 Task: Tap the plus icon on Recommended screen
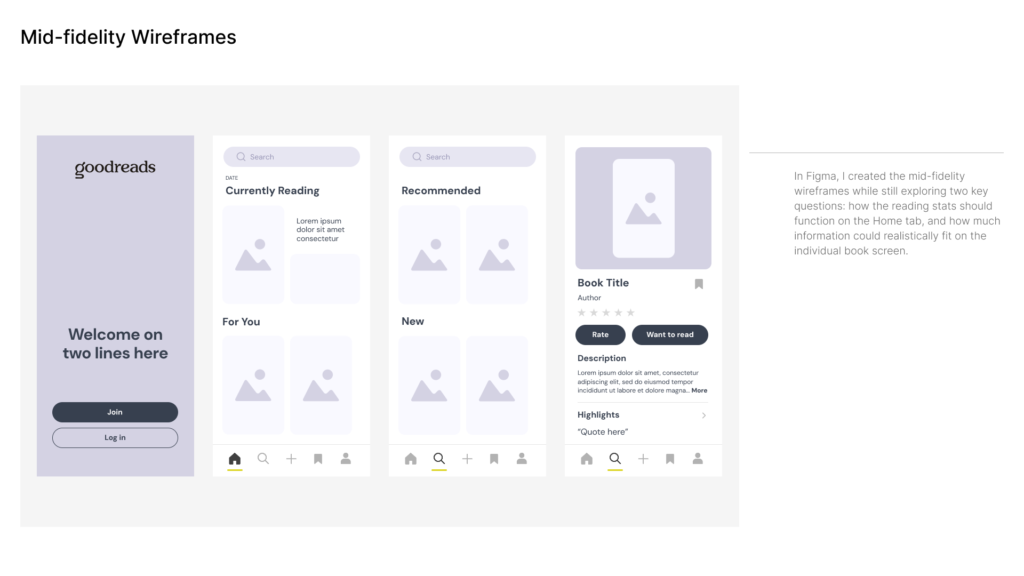pyautogui.click(x=467, y=459)
